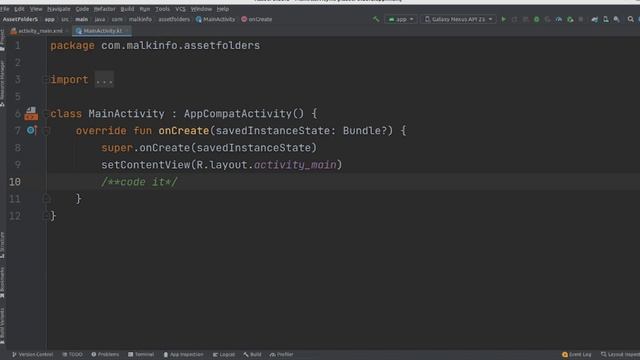Click line number 10 in the gutter
The width and height of the screenshot is (640, 360).
[15, 182]
